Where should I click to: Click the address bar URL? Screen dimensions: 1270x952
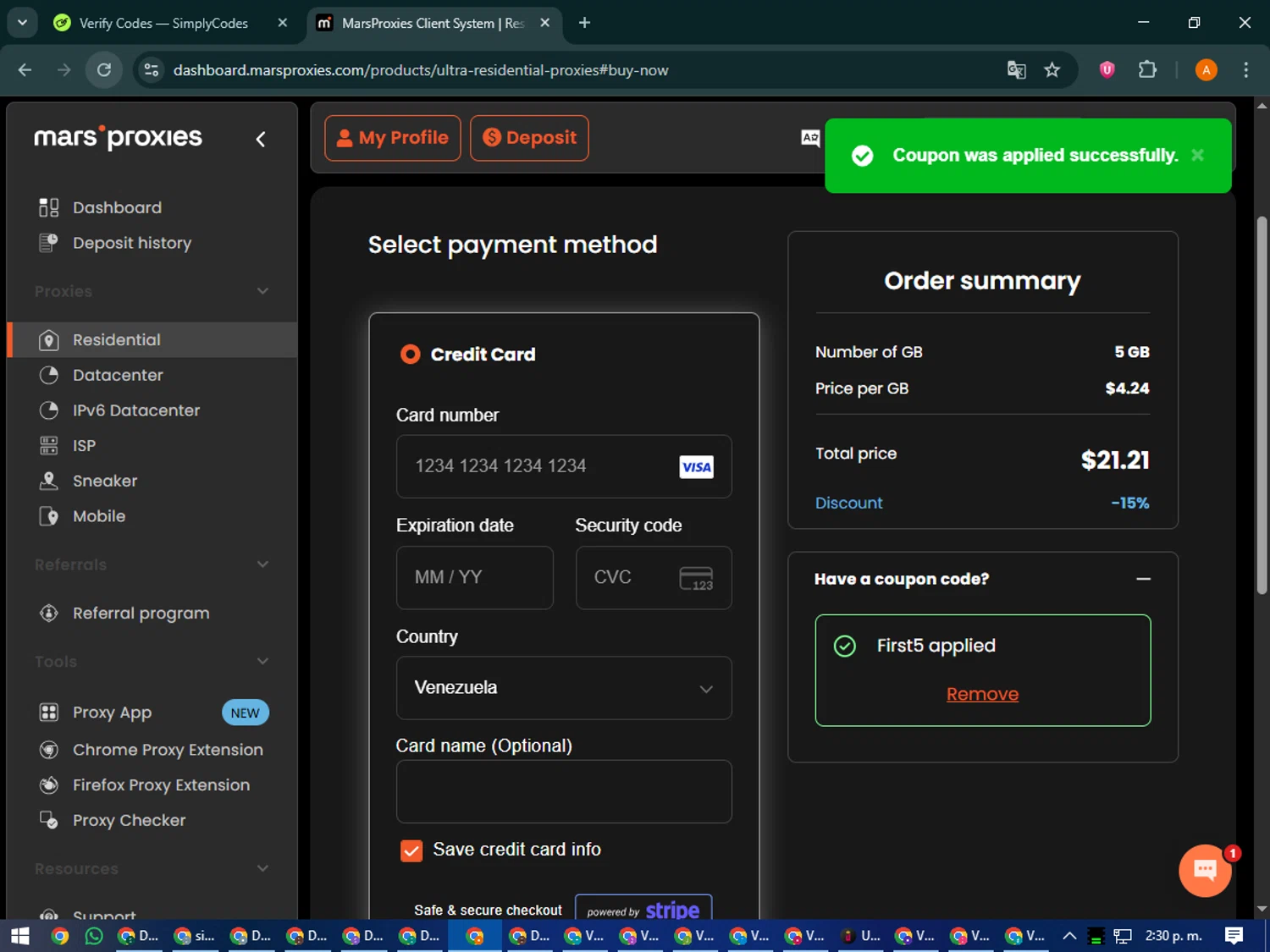[421, 70]
